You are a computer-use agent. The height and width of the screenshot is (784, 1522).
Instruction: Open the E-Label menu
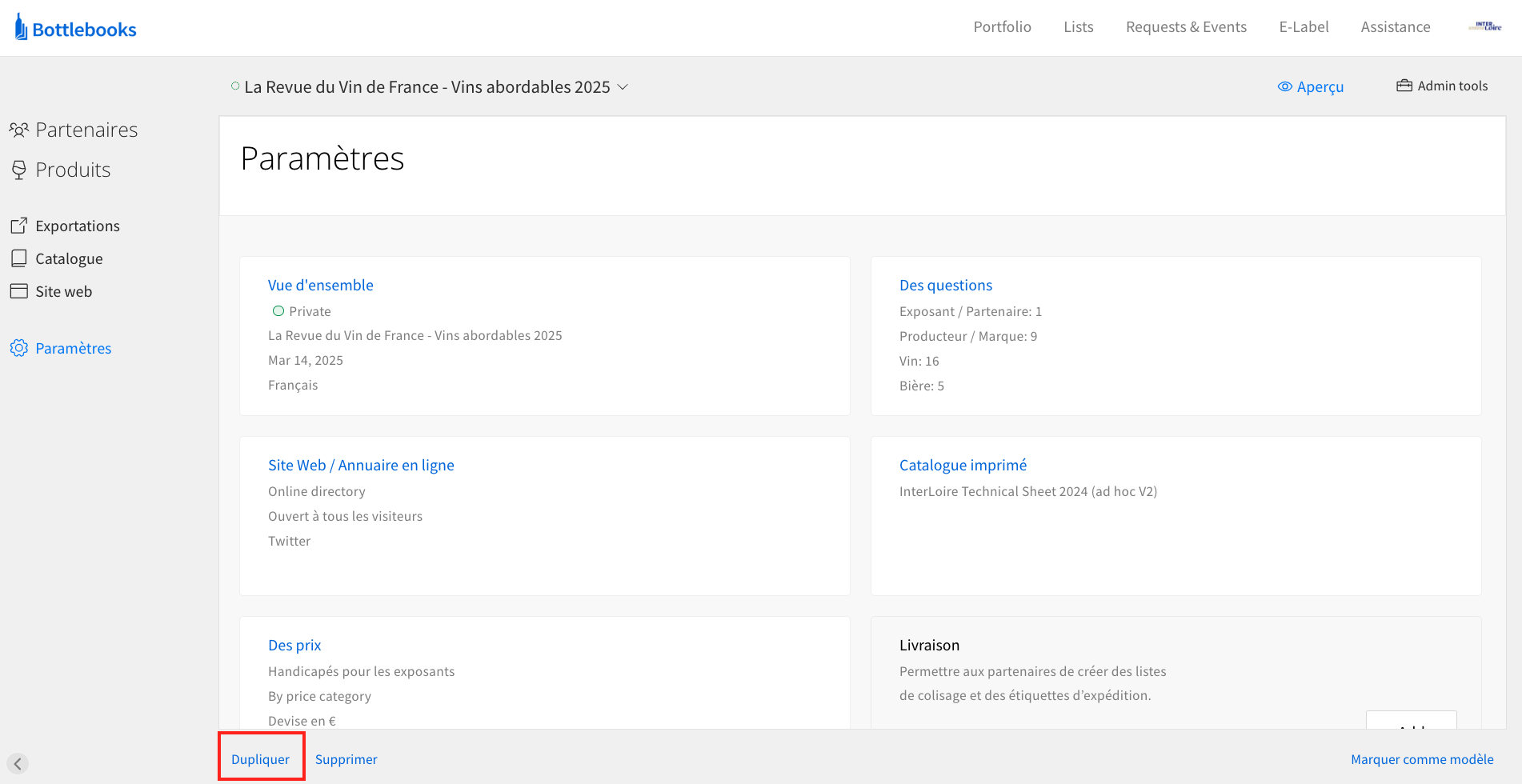click(x=1304, y=27)
